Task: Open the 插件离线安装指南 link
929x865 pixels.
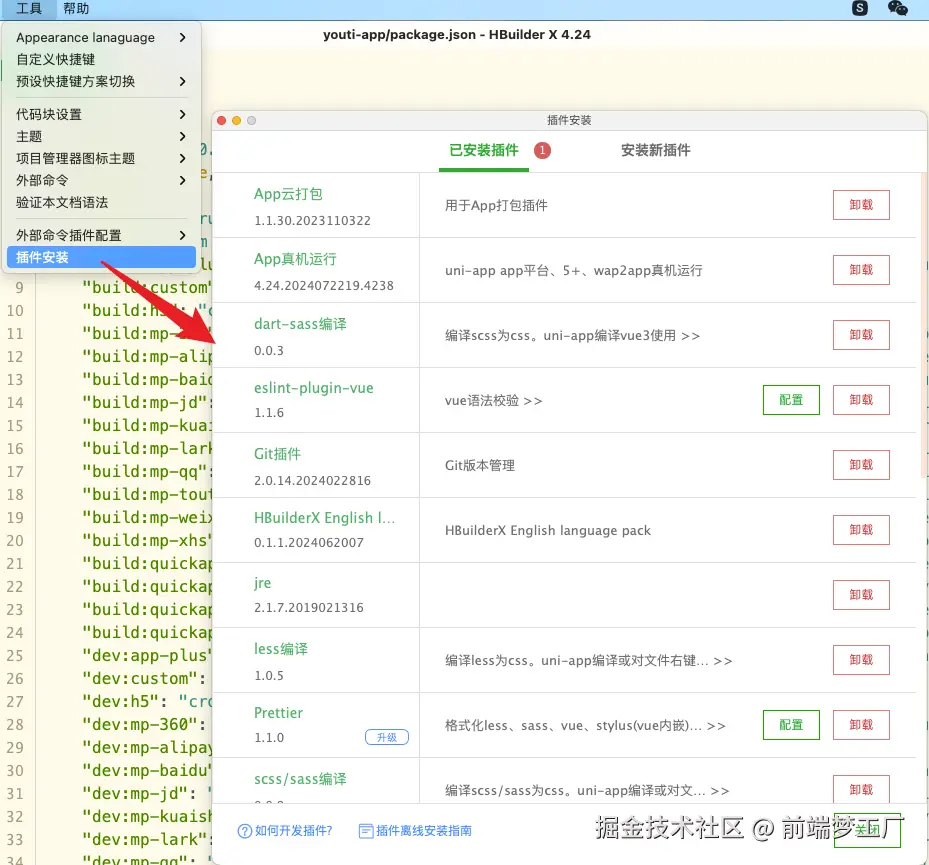Action: tap(424, 831)
